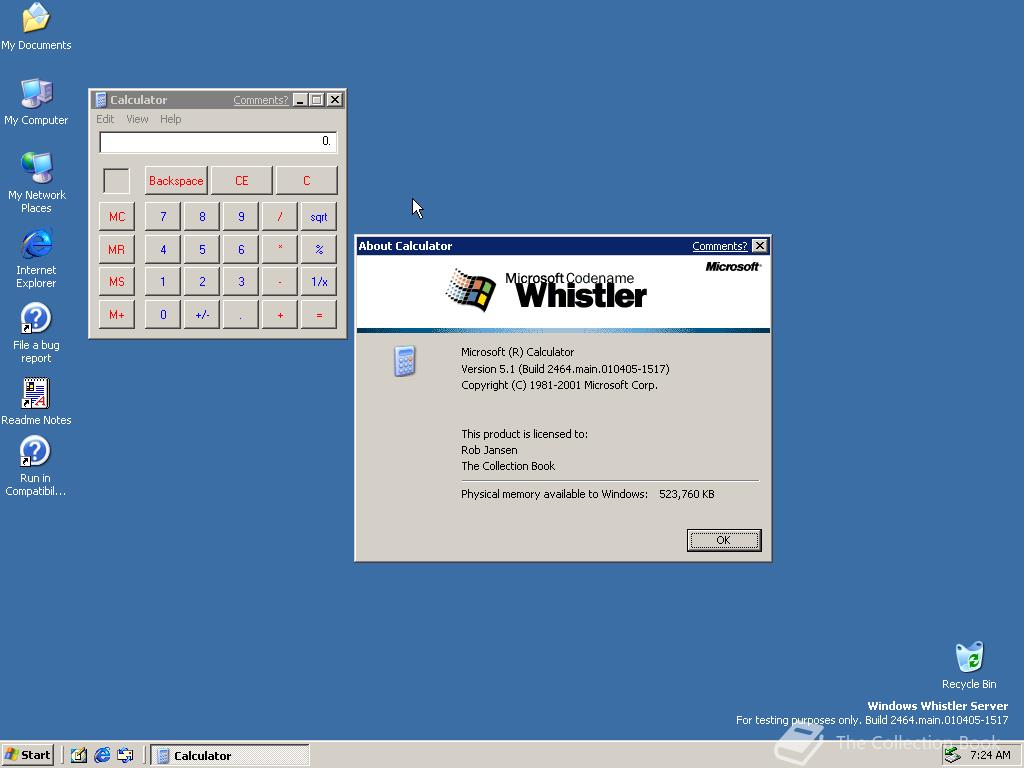Open My Network Places icon
1024x768 pixels.
point(36,182)
